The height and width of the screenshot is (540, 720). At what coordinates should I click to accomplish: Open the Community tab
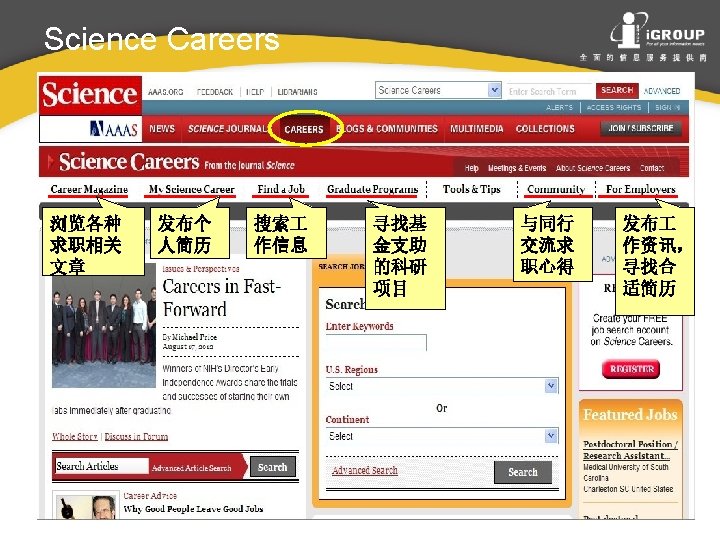click(556, 189)
